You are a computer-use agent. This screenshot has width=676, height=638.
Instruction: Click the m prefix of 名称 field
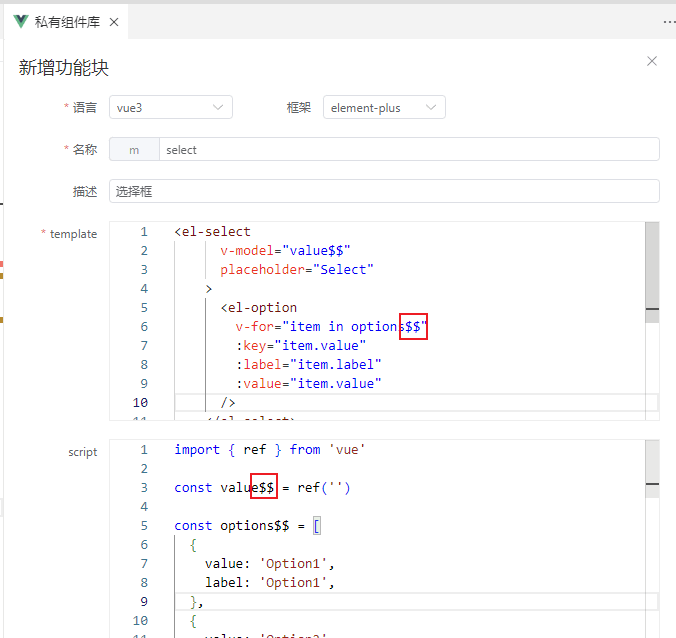click(x=133, y=149)
